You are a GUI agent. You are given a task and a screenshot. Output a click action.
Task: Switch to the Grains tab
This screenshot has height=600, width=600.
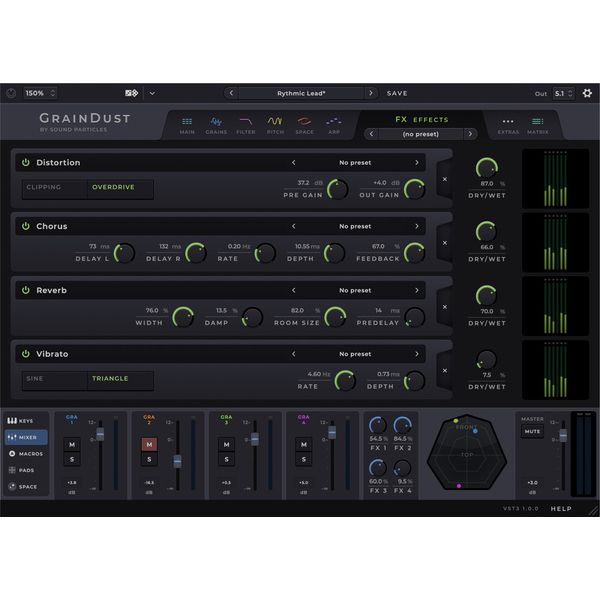pos(216,126)
